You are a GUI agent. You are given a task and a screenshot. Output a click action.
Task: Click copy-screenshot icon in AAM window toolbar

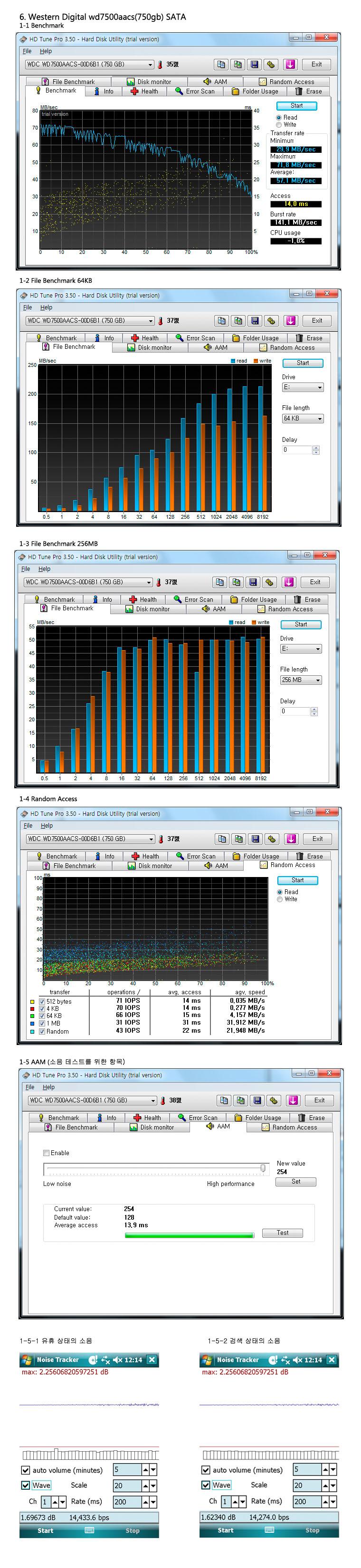pos(240,1101)
